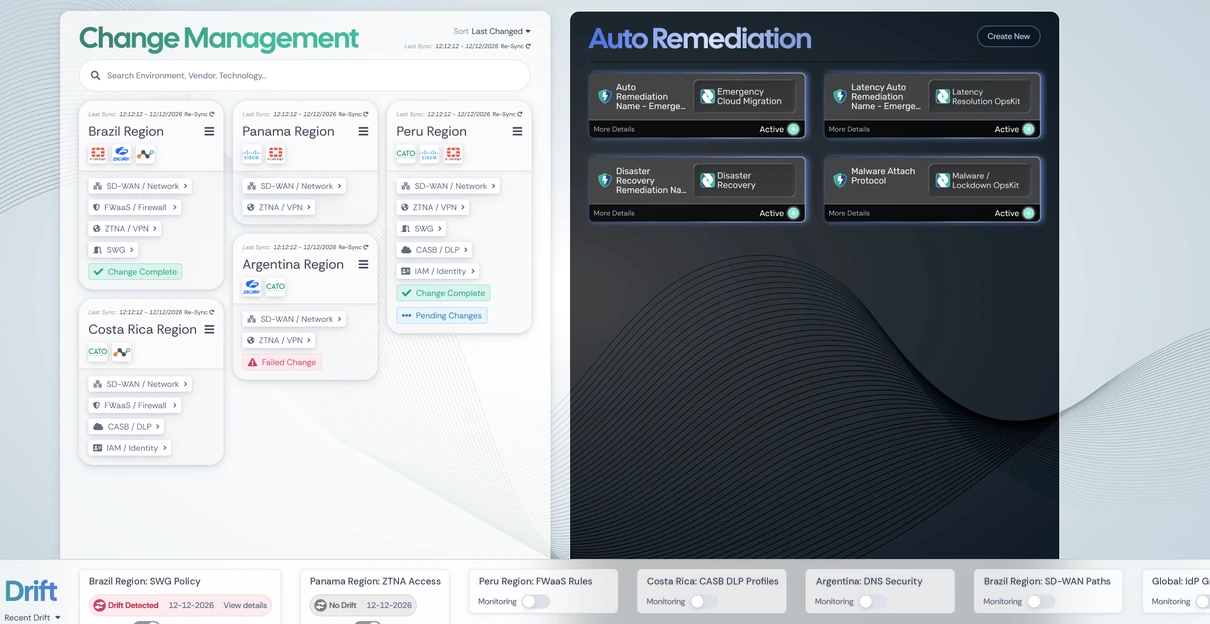Click the Fortinet vendor icon in Brazil Region
The width and height of the screenshot is (1210, 624).
click(98, 154)
